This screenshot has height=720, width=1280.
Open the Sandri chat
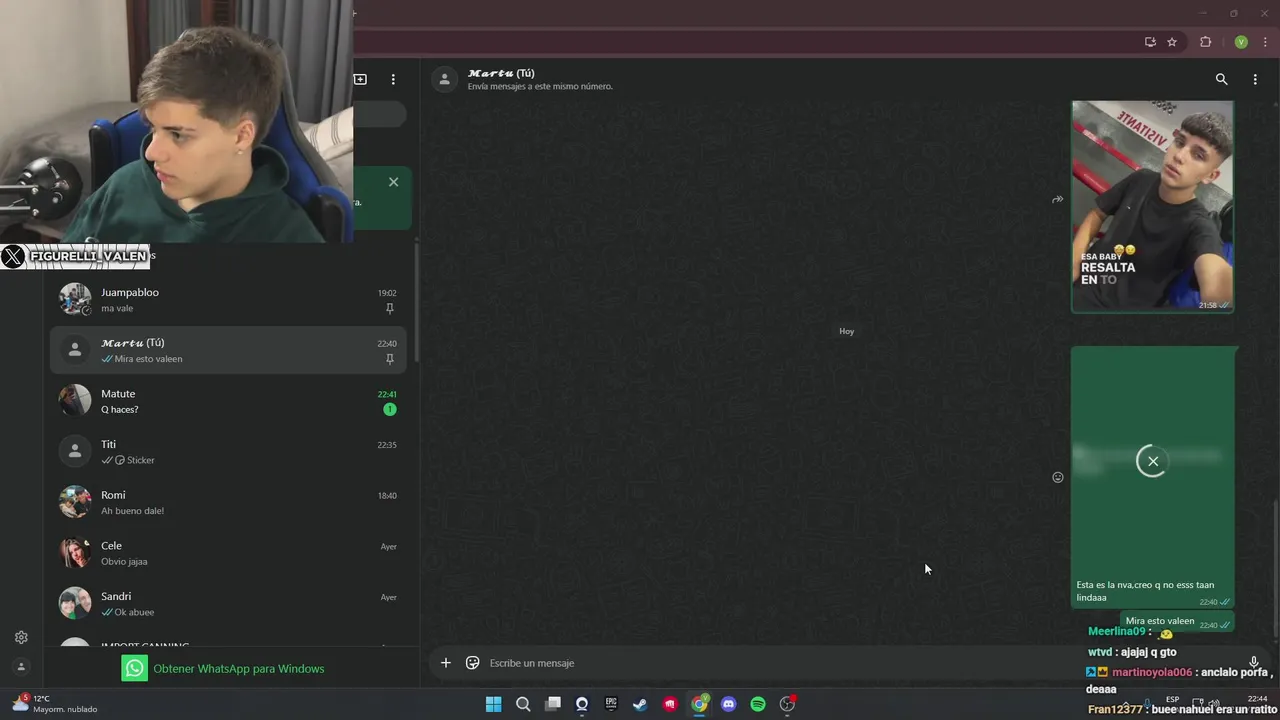tap(228, 604)
